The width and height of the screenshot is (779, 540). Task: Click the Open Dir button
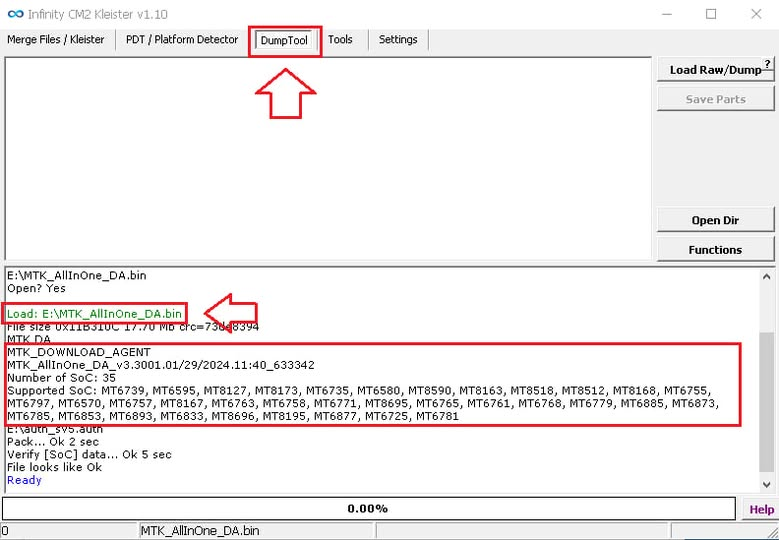715,220
